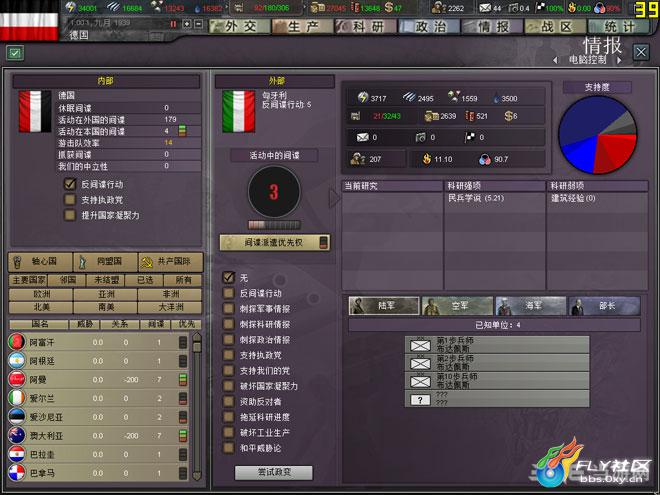
Task: Filter countries by 大洋洲
Action: 170,307
